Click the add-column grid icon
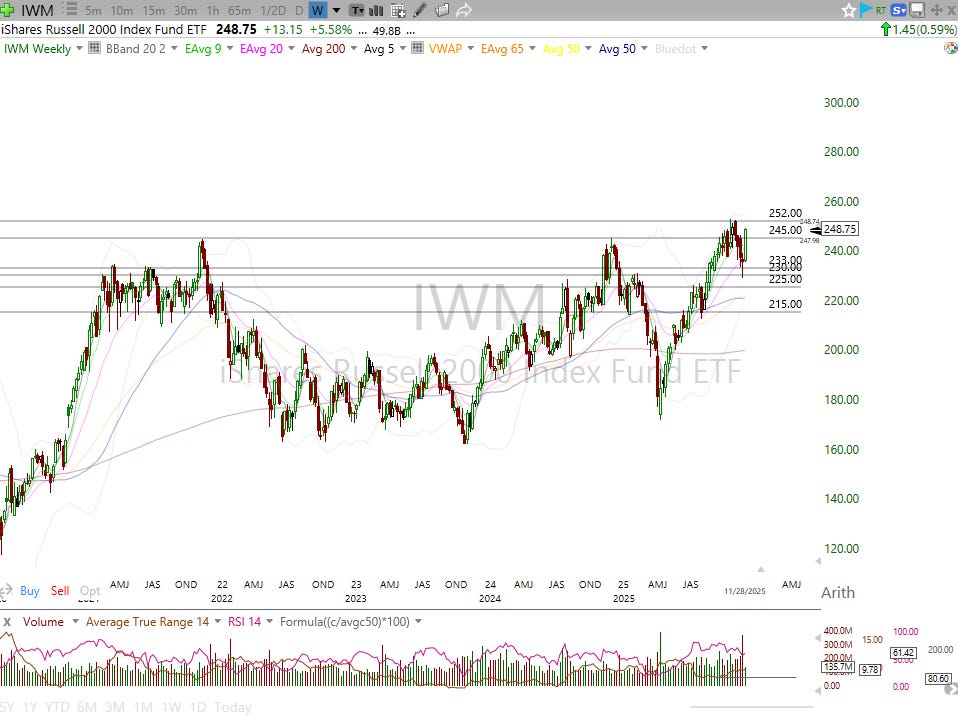 click(x=398, y=10)
